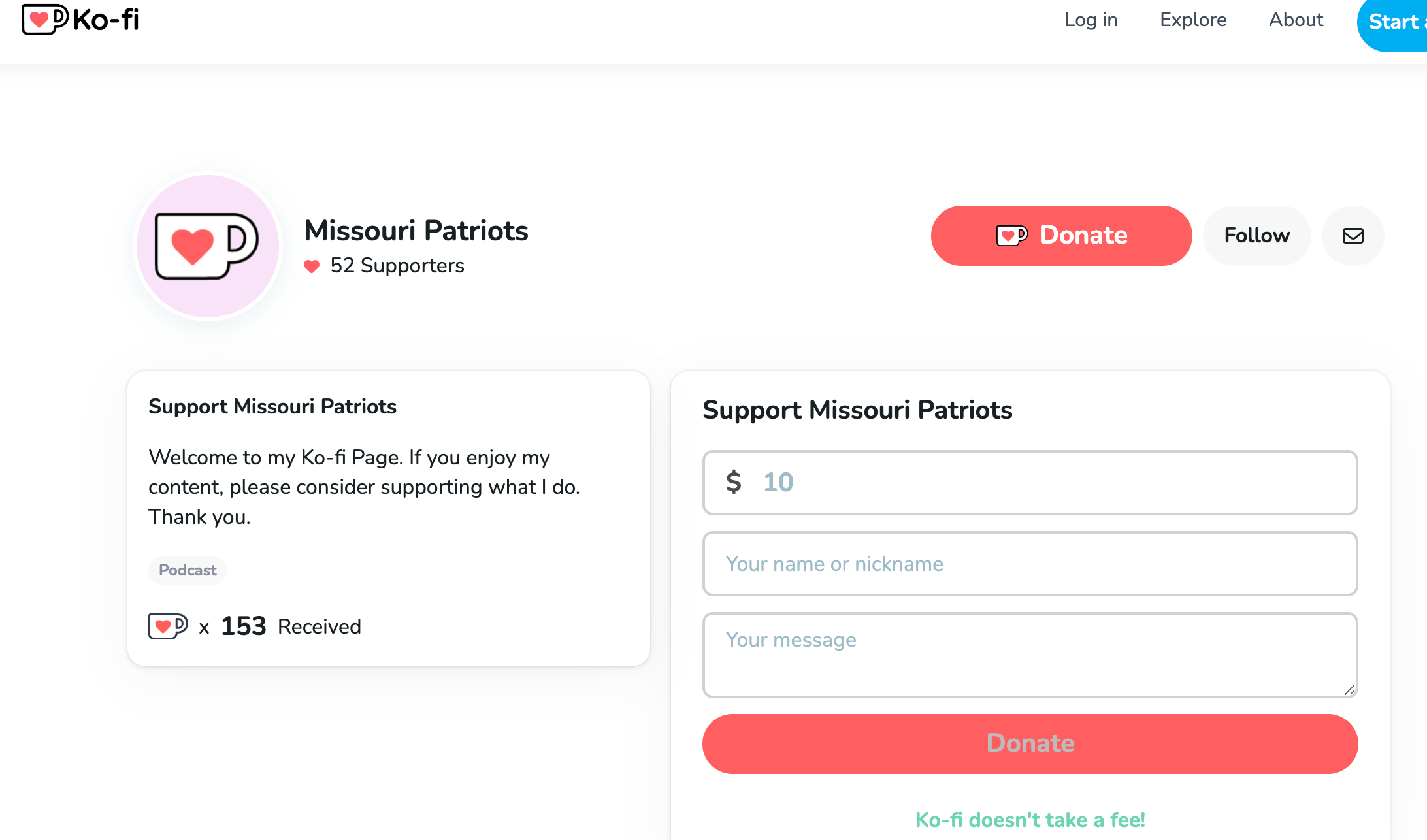Click the cup icon next to 153 Received

(168, 626)
